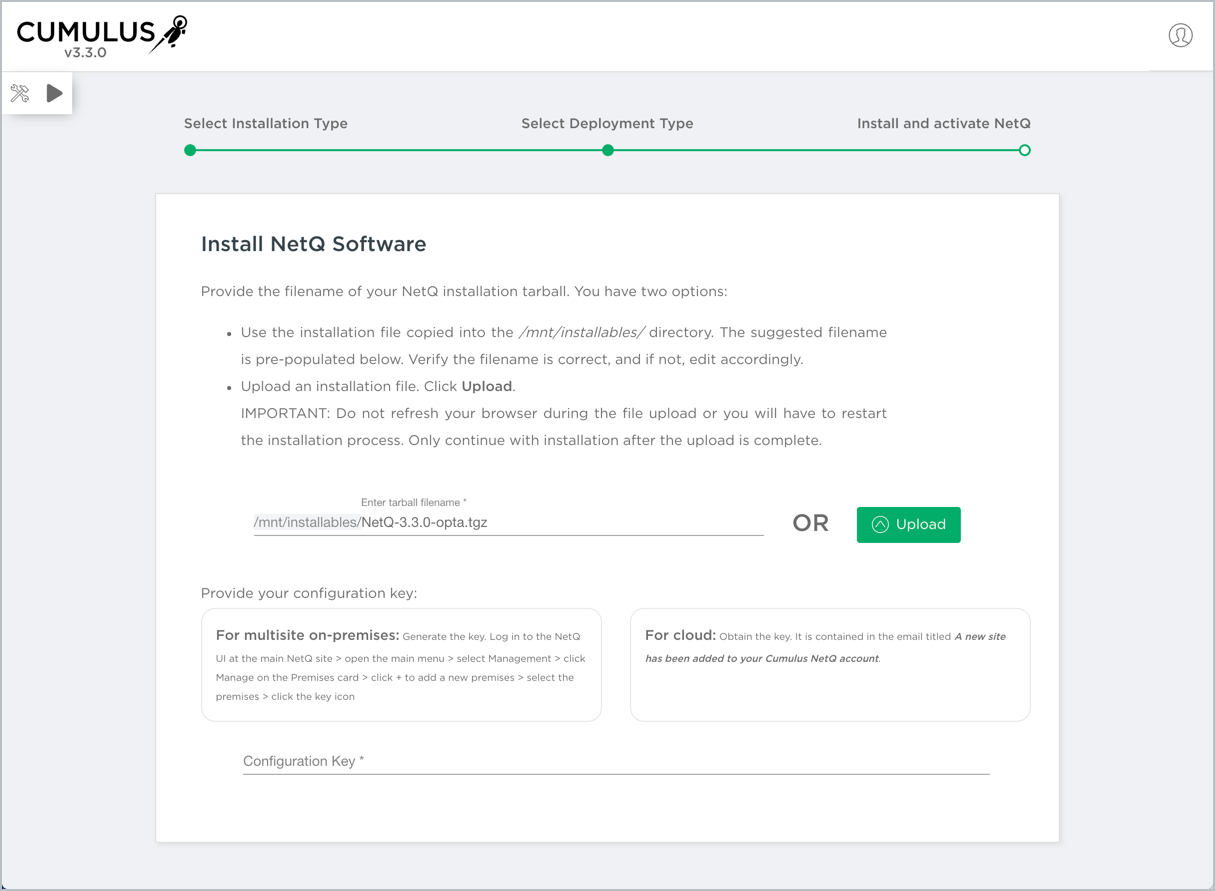This screenshot has height=891, width=1215.
Task: Focus the tarball filename field with NetQ-3.3.0-opta.tgz
Action: 560,522
